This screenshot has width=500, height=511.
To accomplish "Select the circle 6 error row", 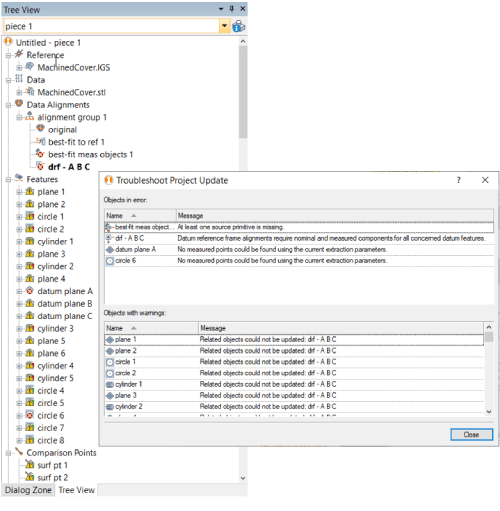I will coord(299,261).
